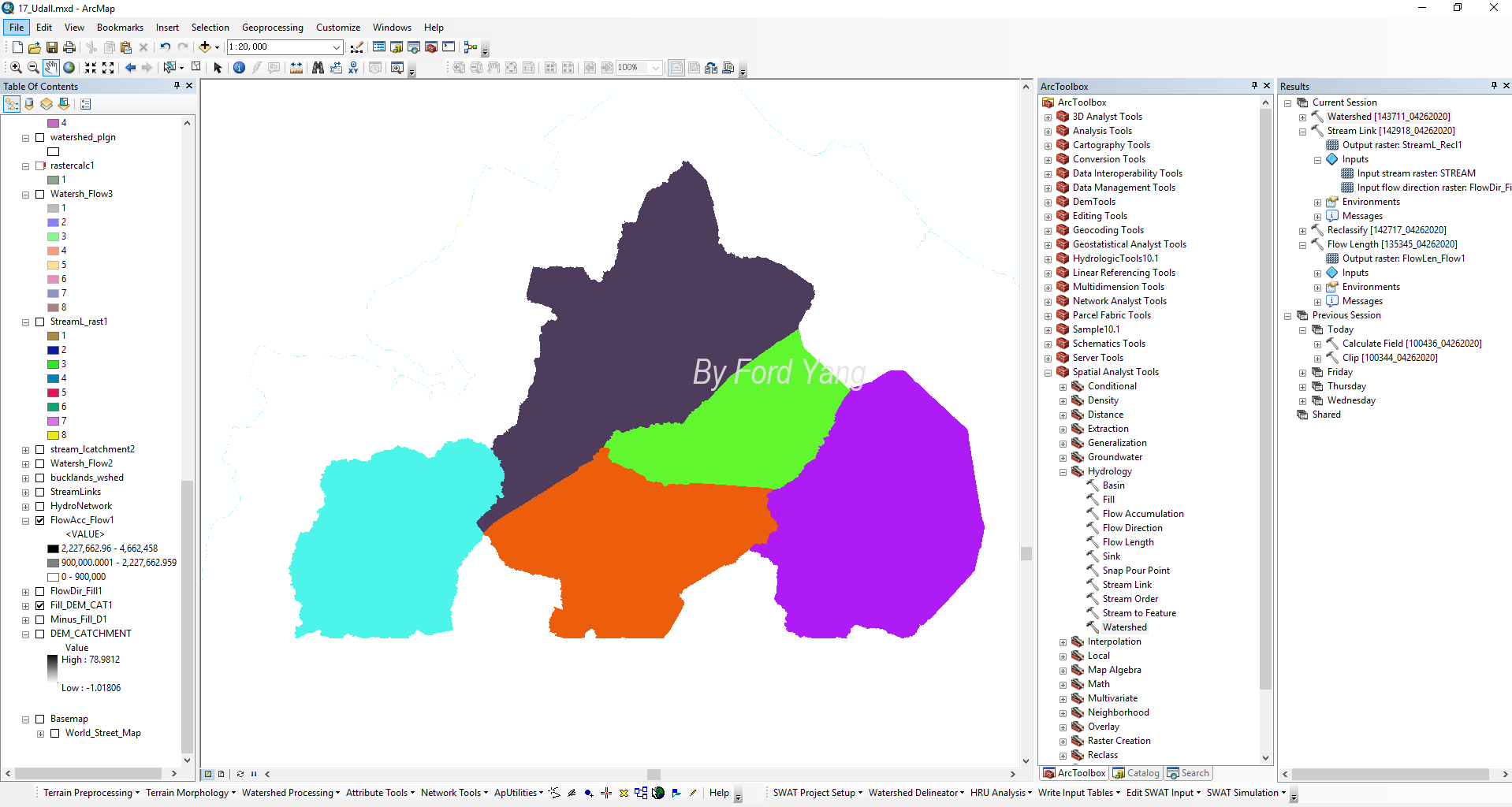This screenshot has width=1512, height=807.
Task: Create a new map document
Action: point(17,47)
